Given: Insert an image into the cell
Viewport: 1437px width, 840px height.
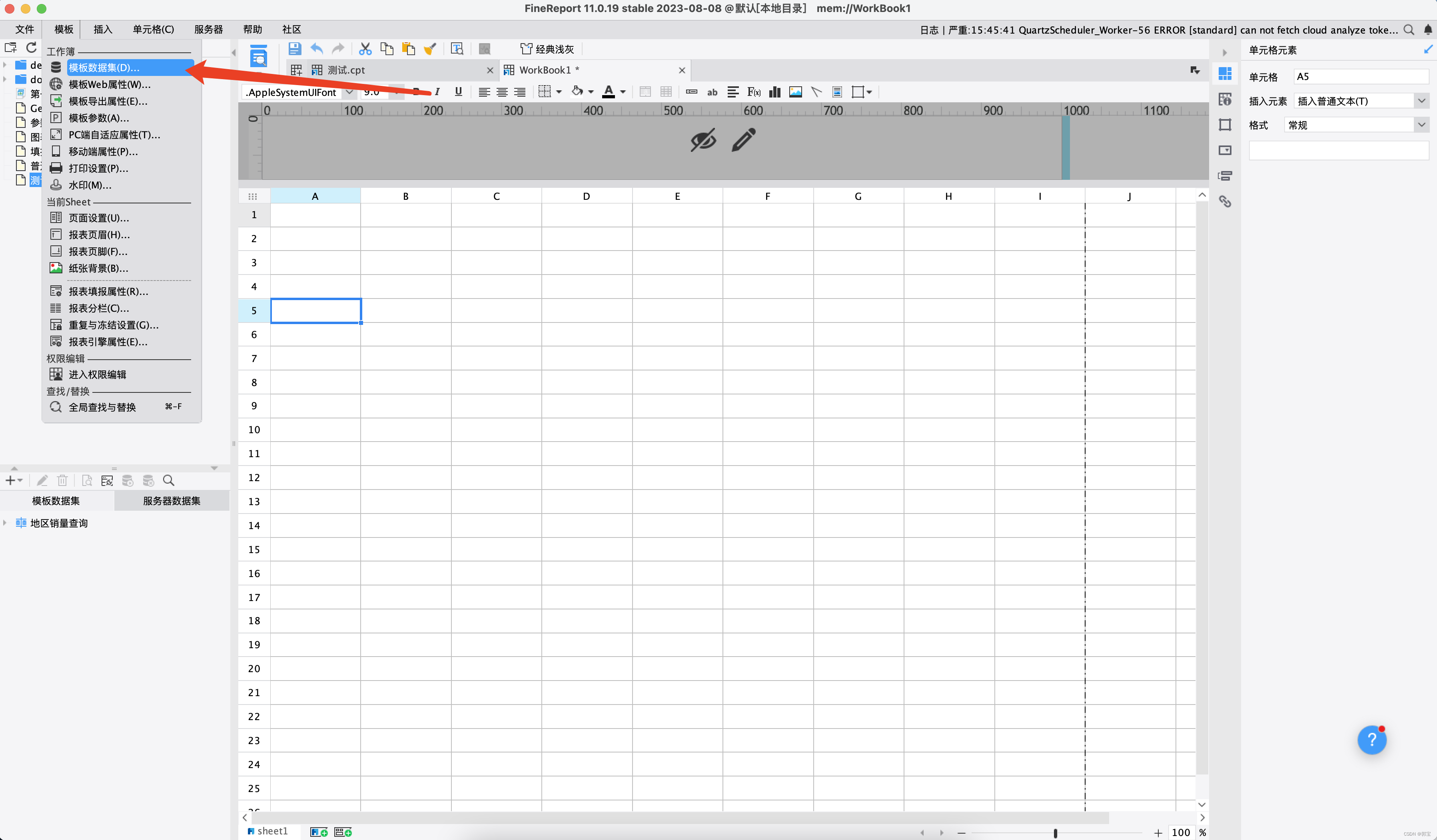Looking at the screenshot, I should point(796,92).
